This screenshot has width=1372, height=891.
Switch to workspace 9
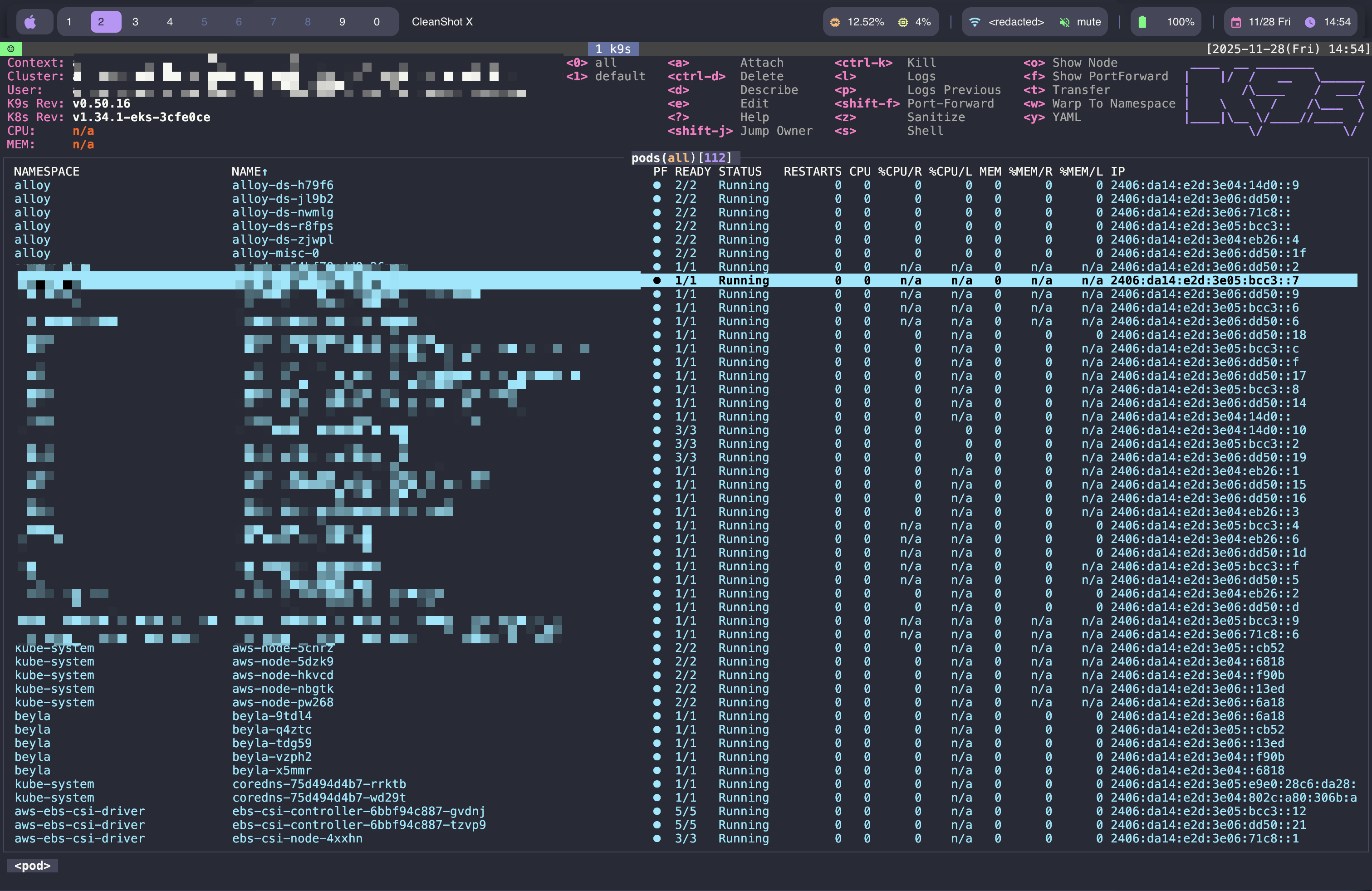tap(342, 22)
